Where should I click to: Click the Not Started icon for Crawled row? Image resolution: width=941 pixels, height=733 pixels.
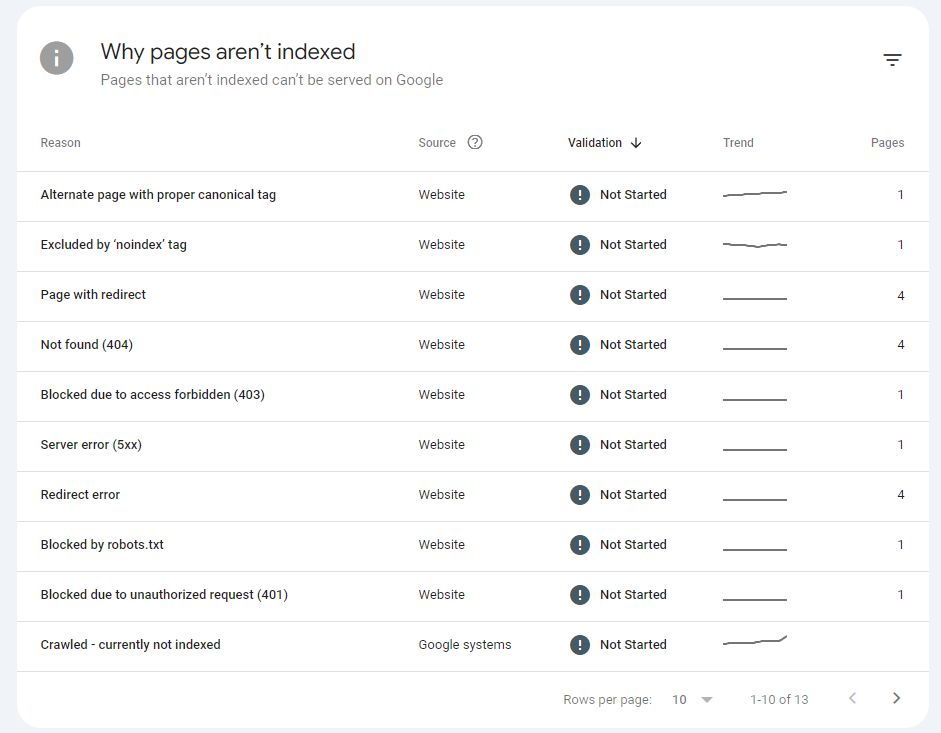[x=580, y=645]
